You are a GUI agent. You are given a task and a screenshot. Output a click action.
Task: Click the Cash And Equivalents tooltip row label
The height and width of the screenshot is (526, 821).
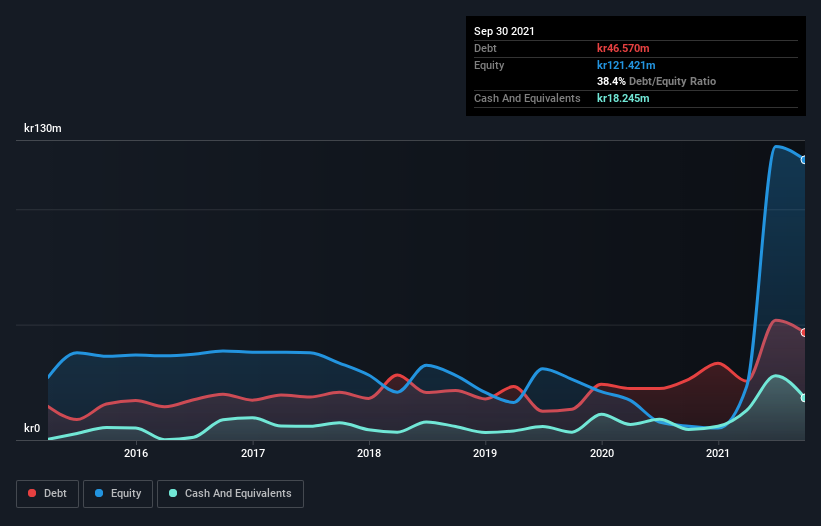click(x=527, y=98)
